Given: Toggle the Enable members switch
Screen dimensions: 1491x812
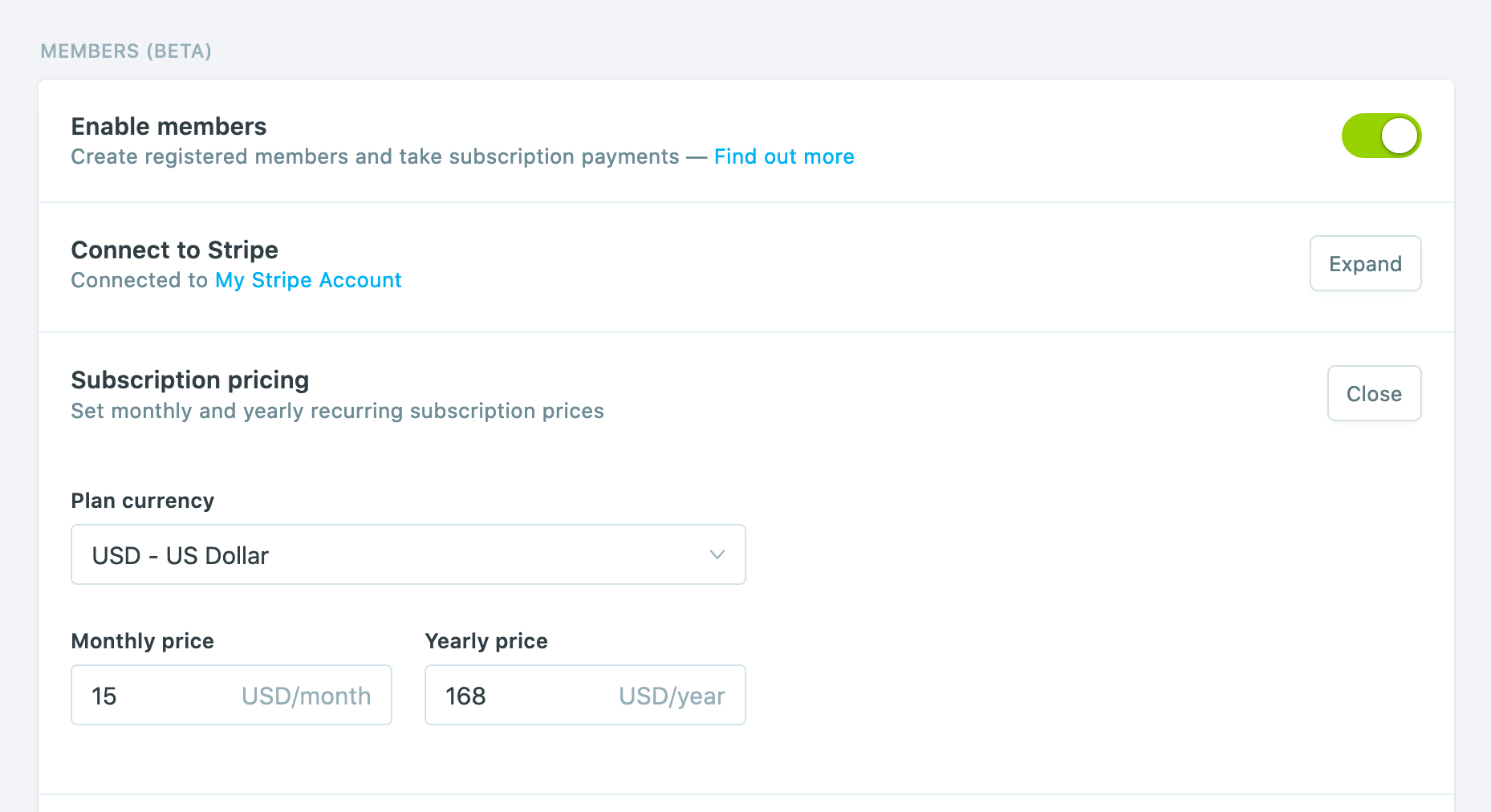Looking at the screenshot, I should (1381, 136).
